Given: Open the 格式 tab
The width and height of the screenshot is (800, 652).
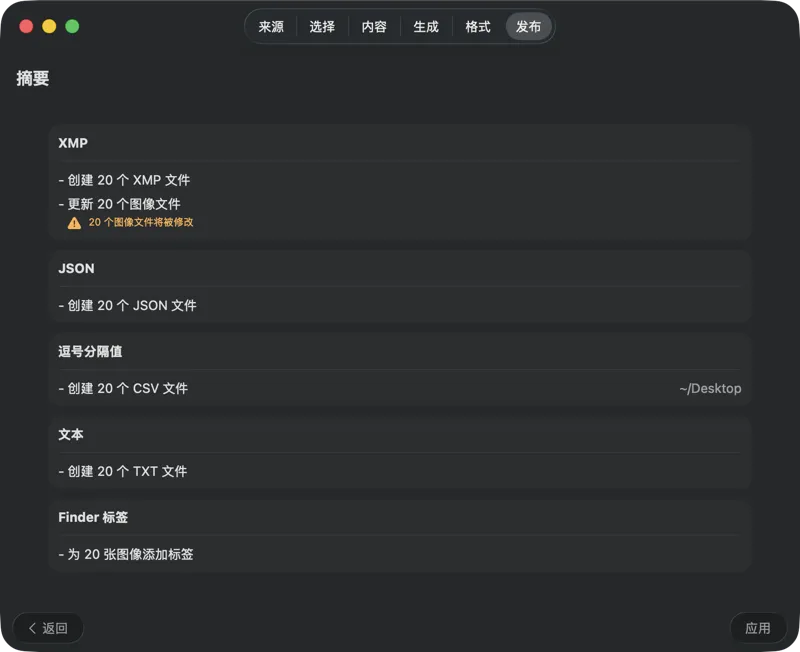Looking at the screenshot, I should (477, 27).
